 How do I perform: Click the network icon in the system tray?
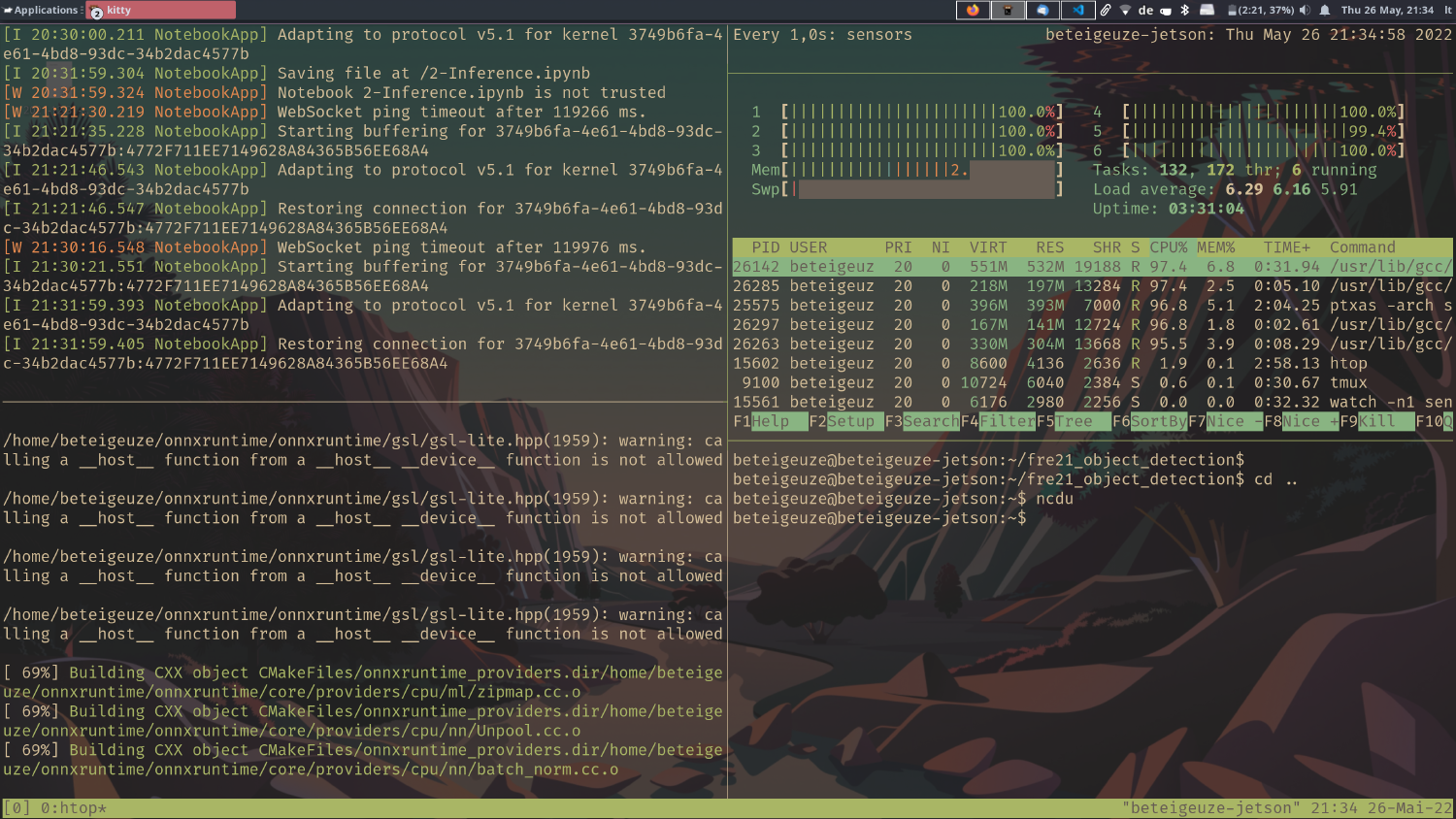click(1126, 10)
